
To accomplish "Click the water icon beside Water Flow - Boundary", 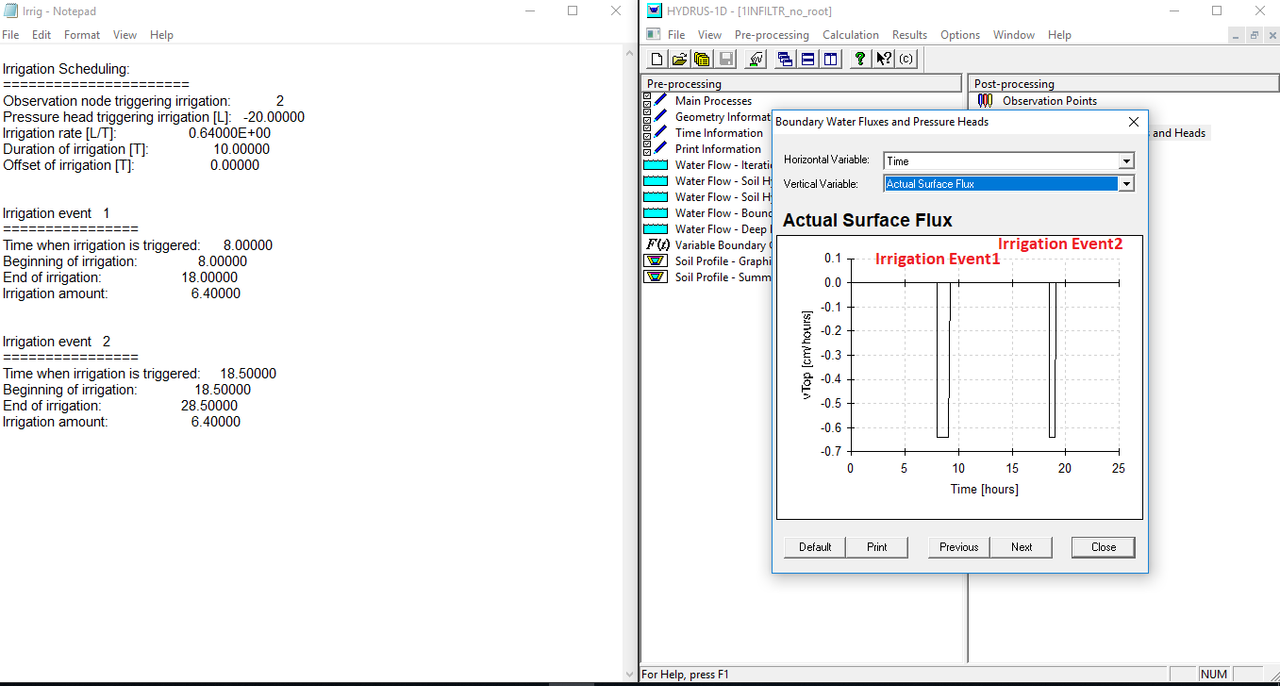I will (655, 213).
